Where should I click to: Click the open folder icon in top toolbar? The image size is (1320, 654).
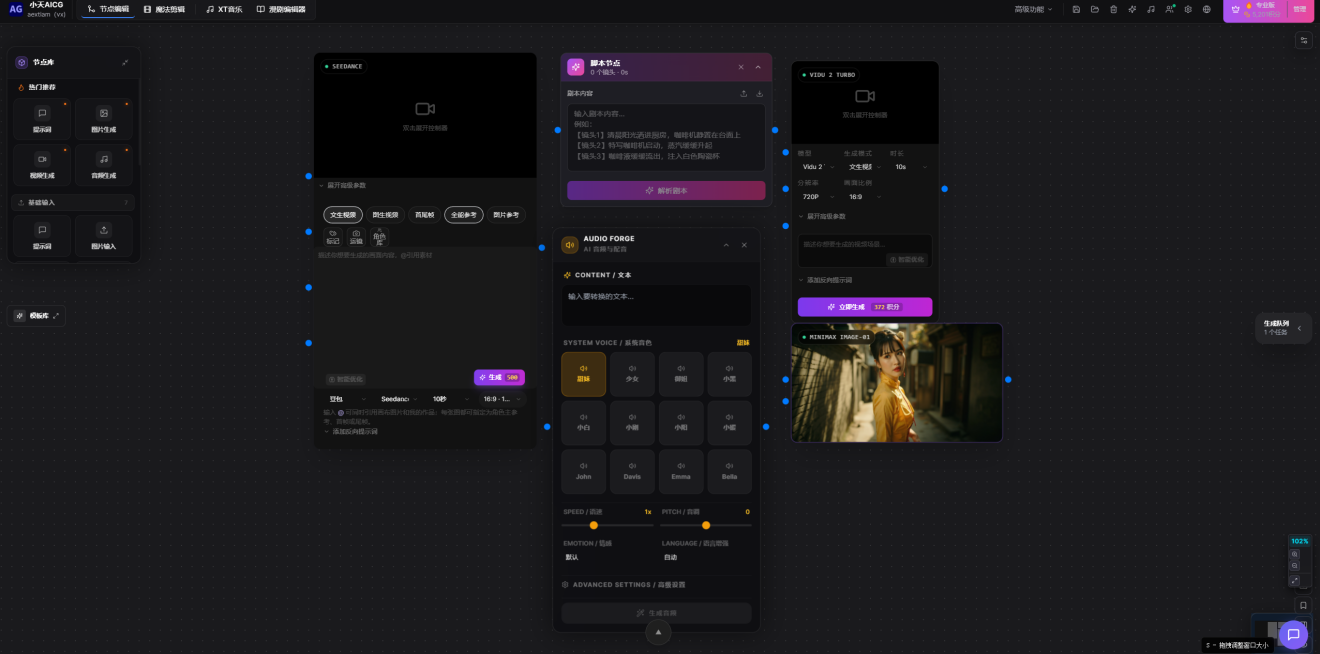pos(1095,9)
